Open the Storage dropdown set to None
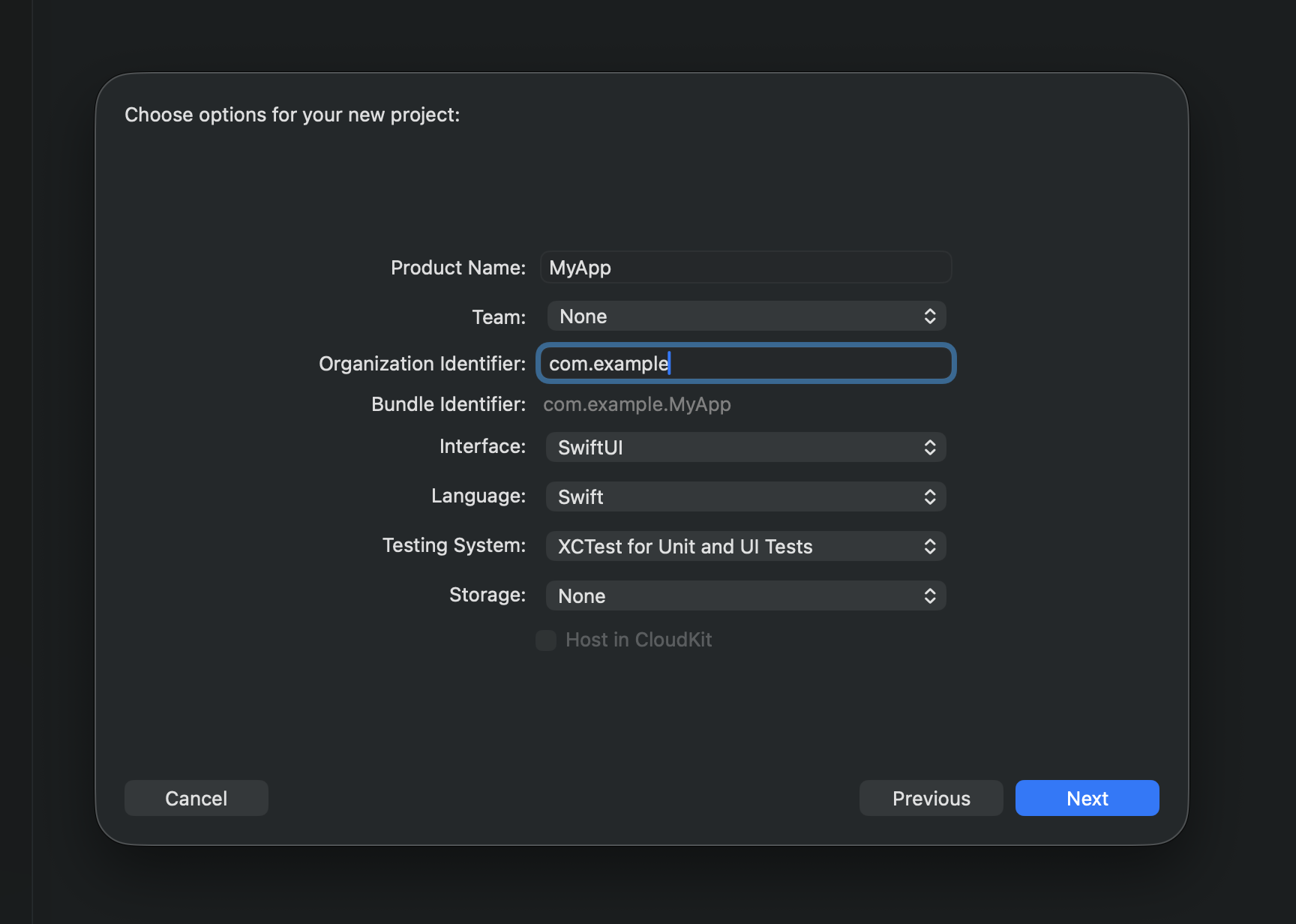Viewport: 1296px width, 924px height. 745,596
